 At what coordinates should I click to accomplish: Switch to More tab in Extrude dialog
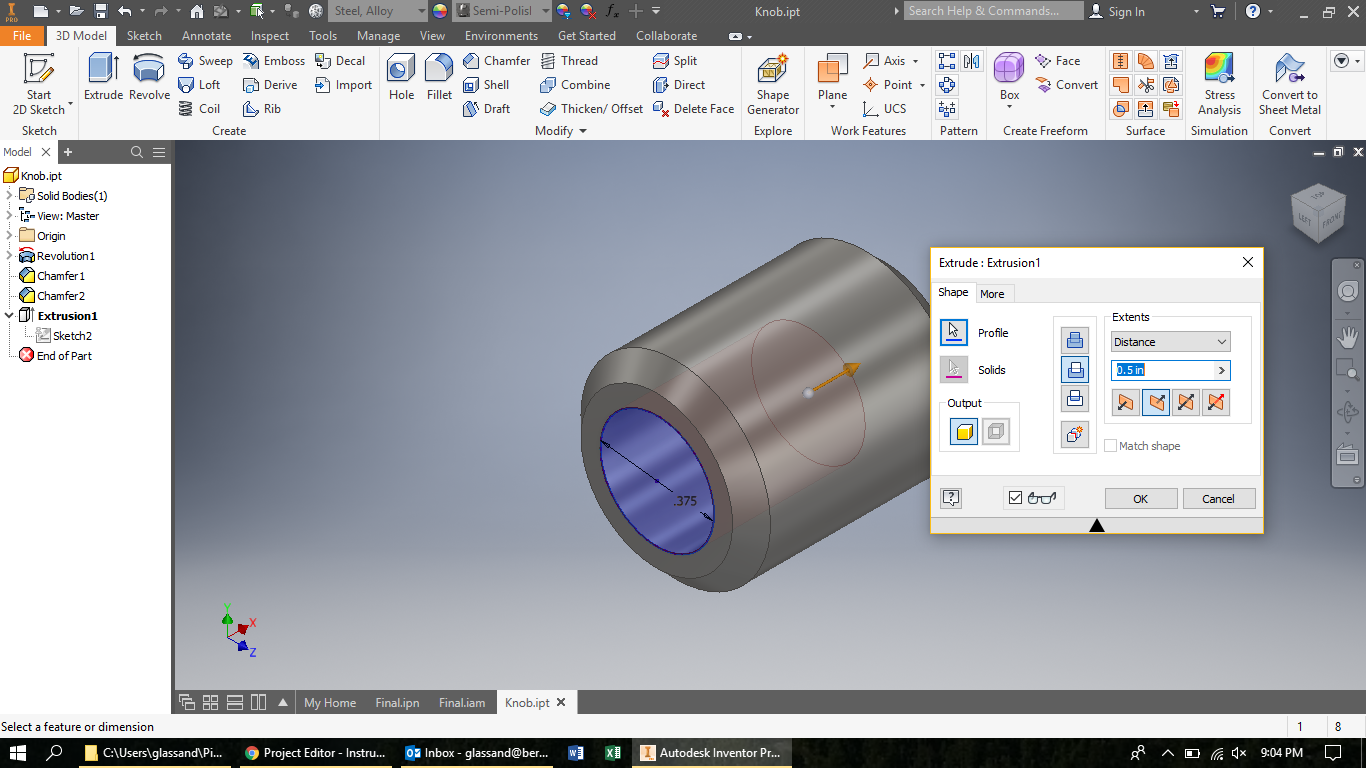[992, 293]
